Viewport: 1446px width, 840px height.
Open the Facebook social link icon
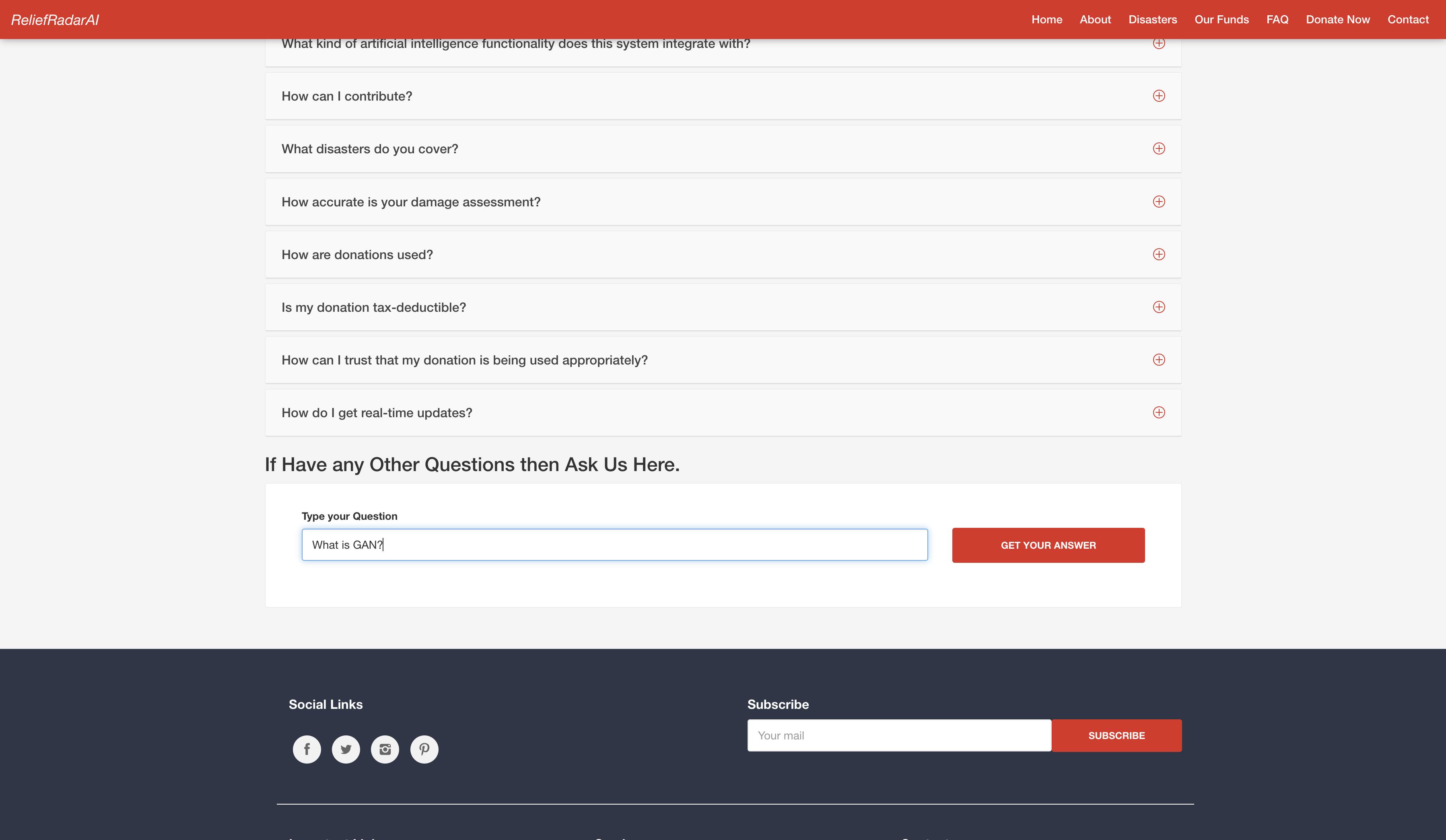307,749
